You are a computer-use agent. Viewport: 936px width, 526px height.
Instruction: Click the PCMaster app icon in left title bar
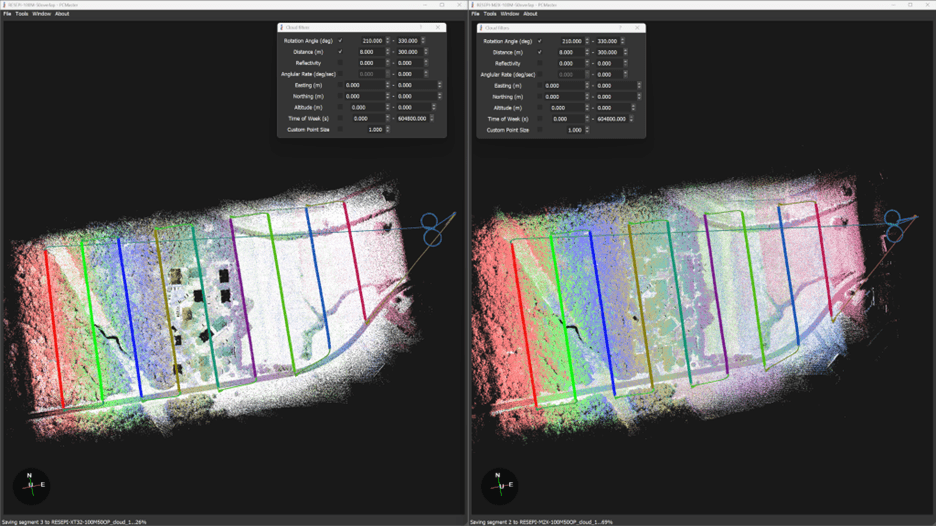4,4
